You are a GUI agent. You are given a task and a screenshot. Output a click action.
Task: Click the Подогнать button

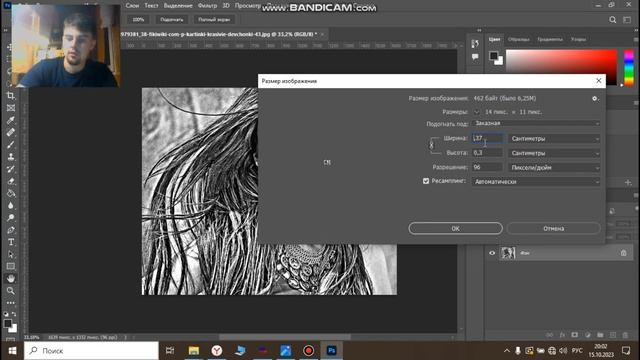tap(172, 20)
